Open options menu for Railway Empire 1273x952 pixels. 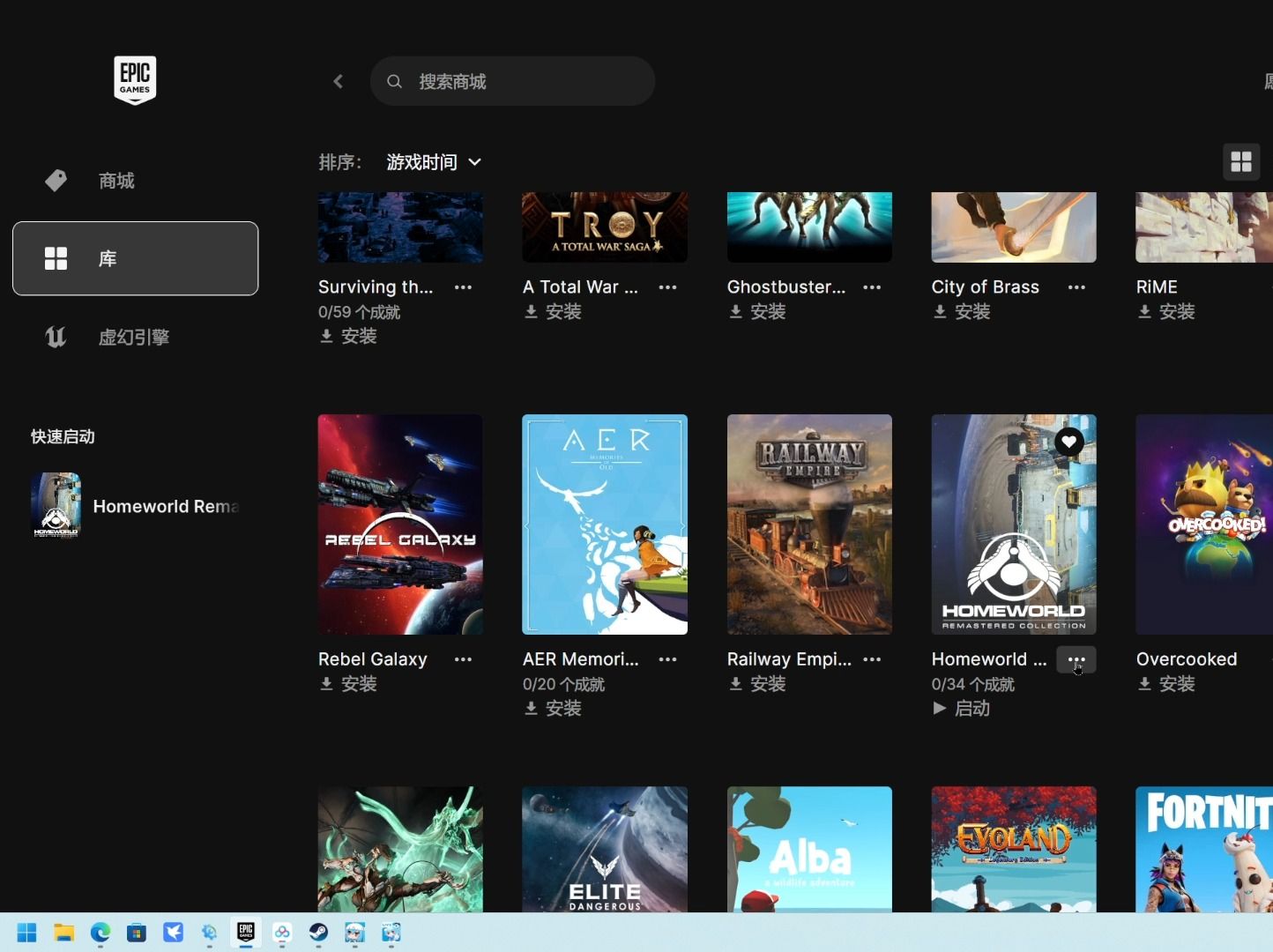[x=872, y=659]
